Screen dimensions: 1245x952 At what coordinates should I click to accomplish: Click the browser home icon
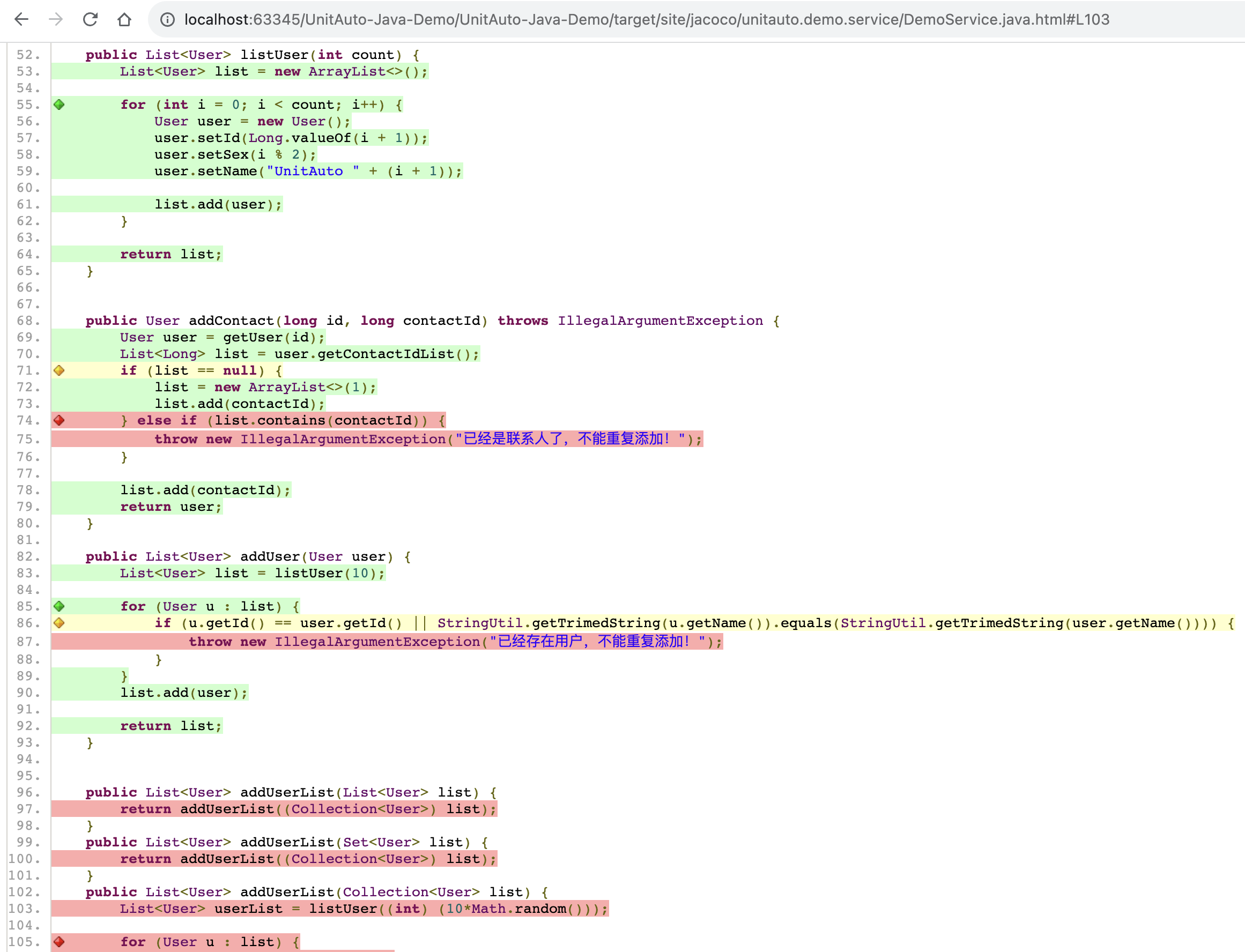pos(124,19)
